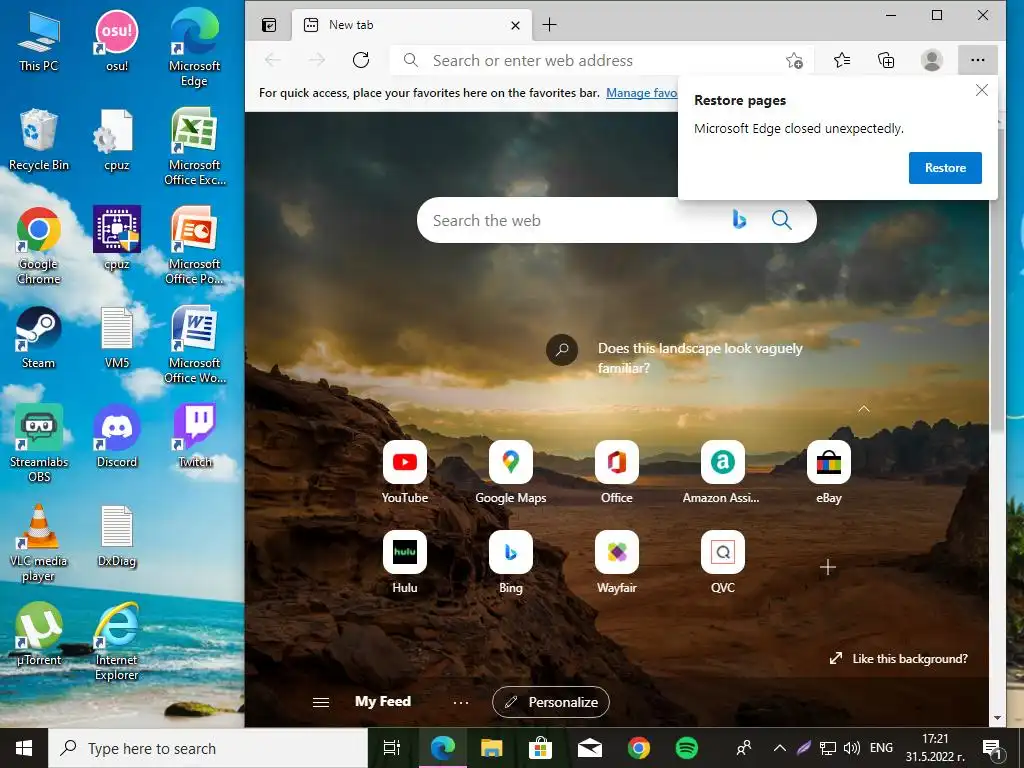Viewport: 1024px width, 768px height.
Task: Open the tab actions menu icon
Action: 269,25
